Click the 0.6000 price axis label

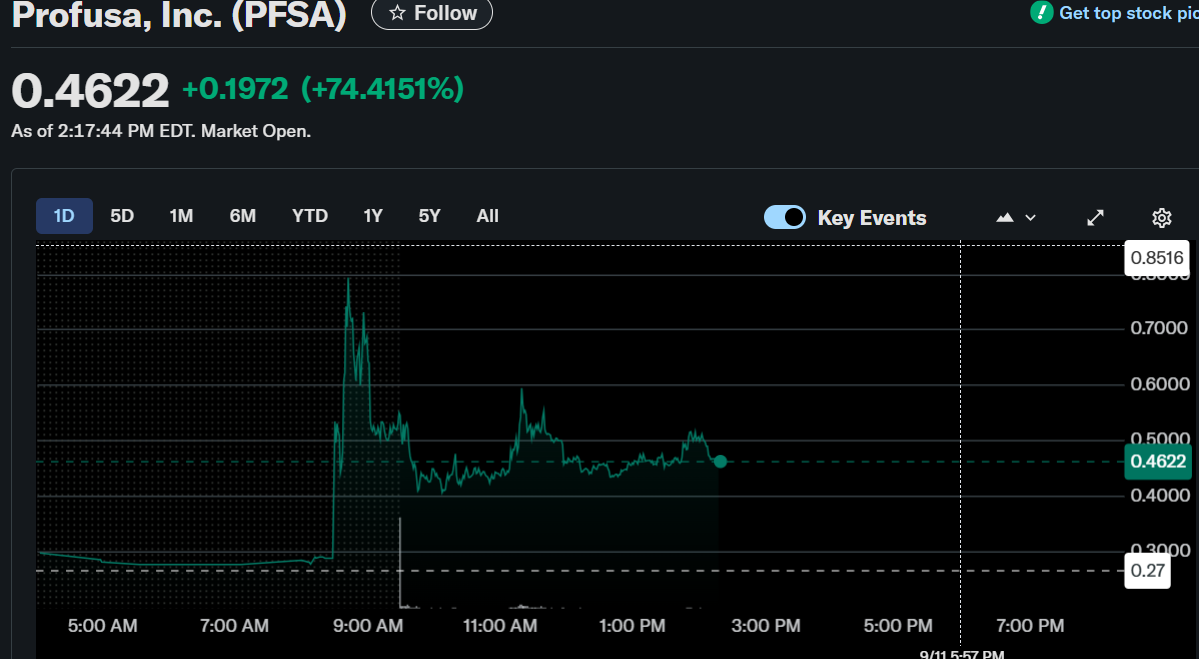click(1159, 384)
